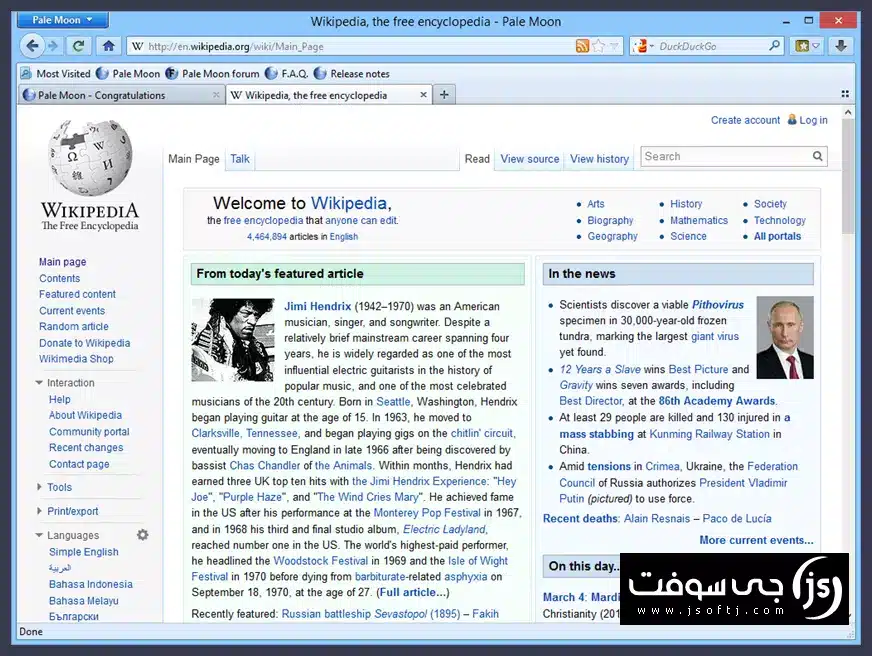Image resolution: width=872 pixels, height=656 pixels.
Task: Open the Contents sidebar link
Action: 60,278
